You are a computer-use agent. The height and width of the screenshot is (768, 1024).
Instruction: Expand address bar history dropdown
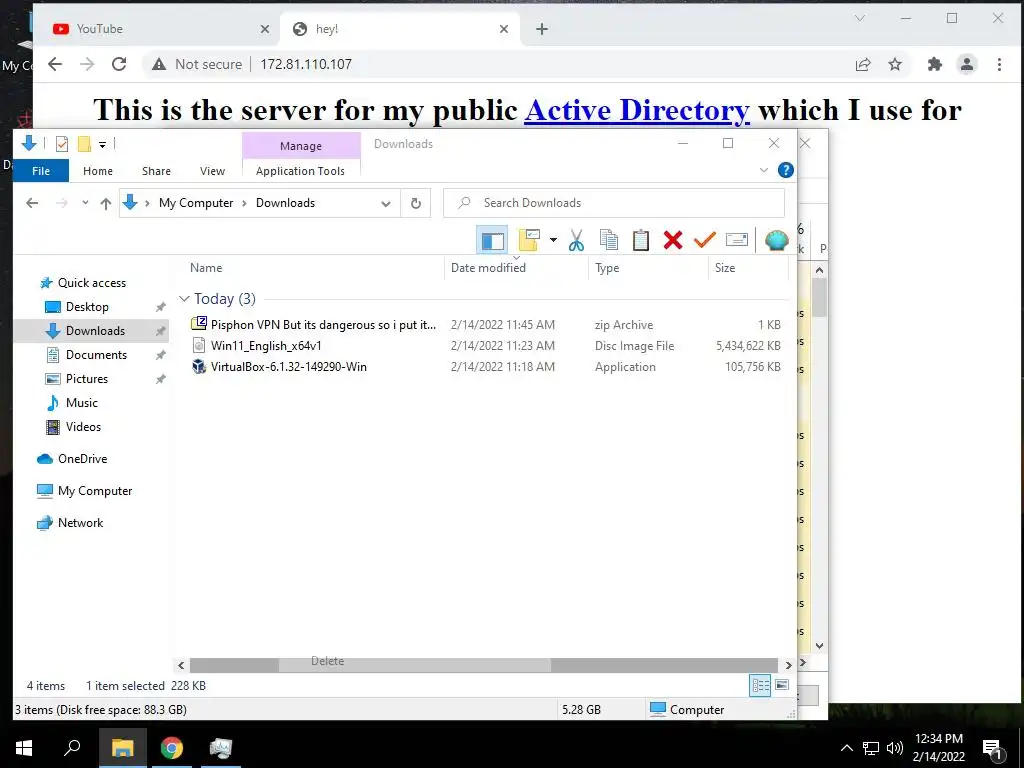(386, 203)
